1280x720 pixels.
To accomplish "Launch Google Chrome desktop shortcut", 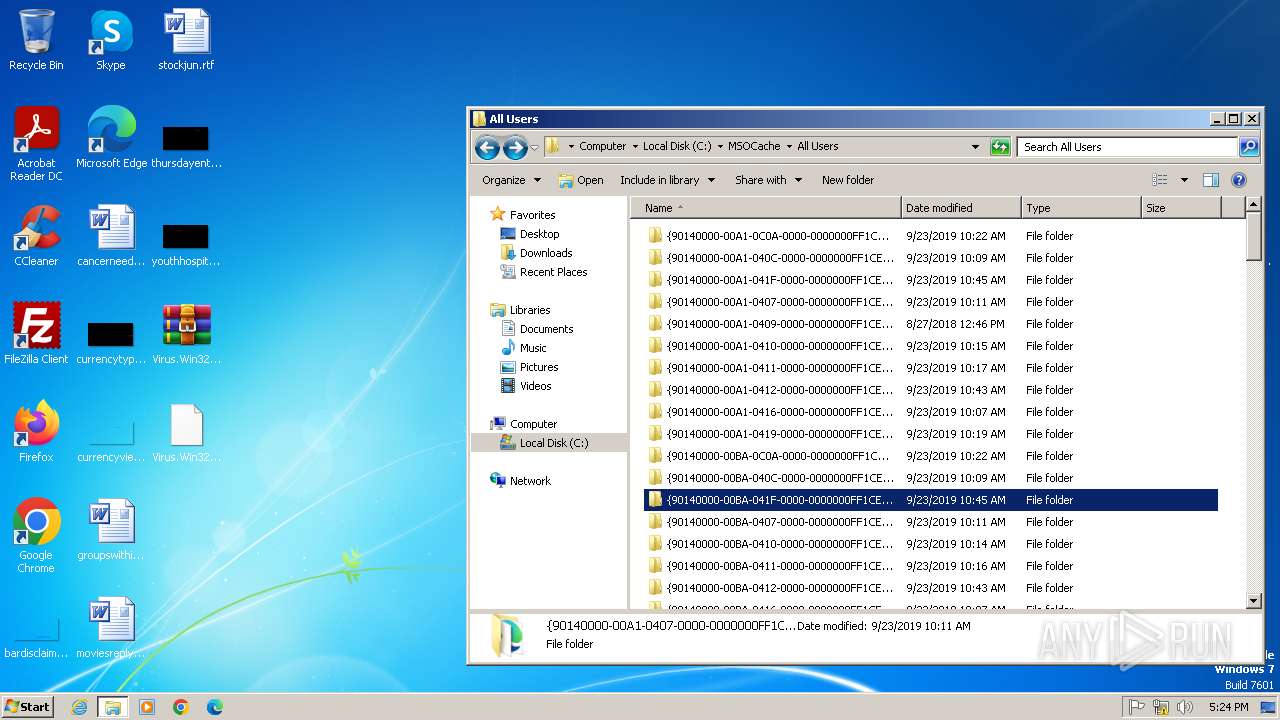I will click(x=36, y=535).
